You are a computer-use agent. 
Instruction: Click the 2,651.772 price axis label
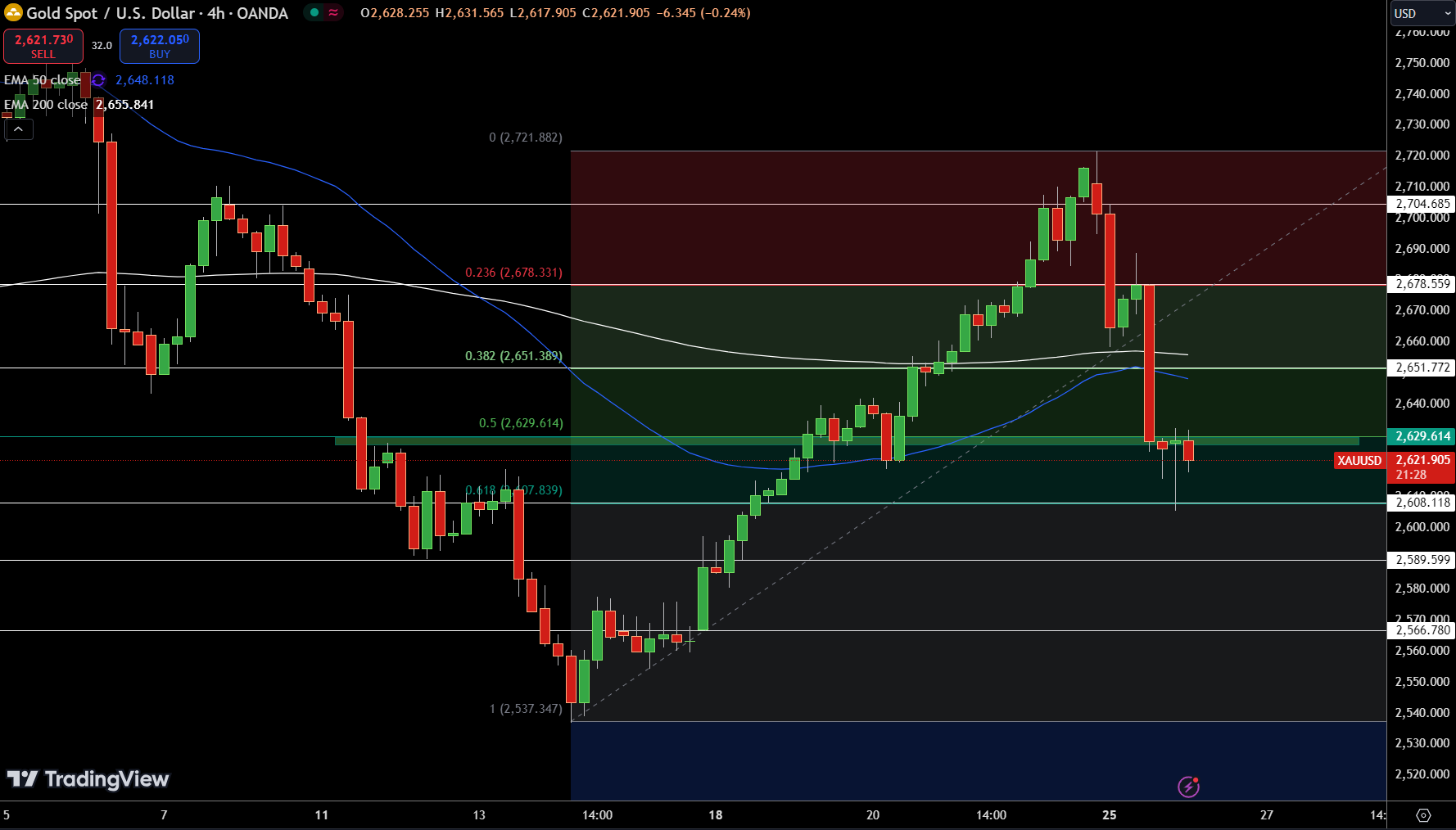click(x=1423, y=368)
